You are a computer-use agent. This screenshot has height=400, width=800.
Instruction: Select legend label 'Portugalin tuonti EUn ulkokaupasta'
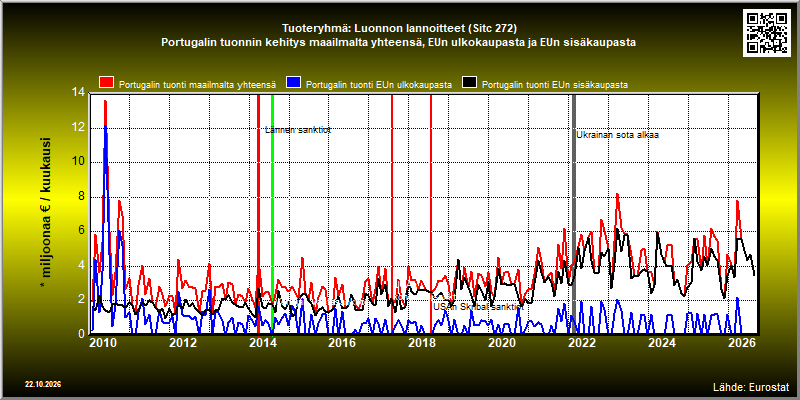tap(379, 85)
